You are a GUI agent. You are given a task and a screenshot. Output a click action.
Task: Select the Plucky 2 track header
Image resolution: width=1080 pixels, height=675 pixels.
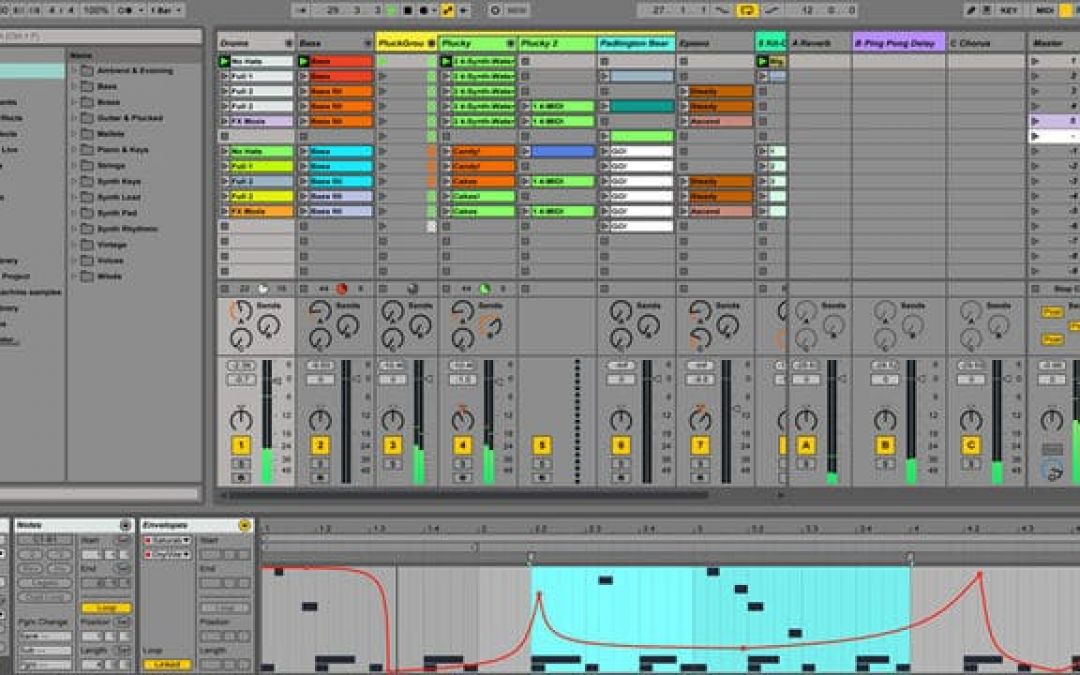pyautogui.click(x=557, y=43)
